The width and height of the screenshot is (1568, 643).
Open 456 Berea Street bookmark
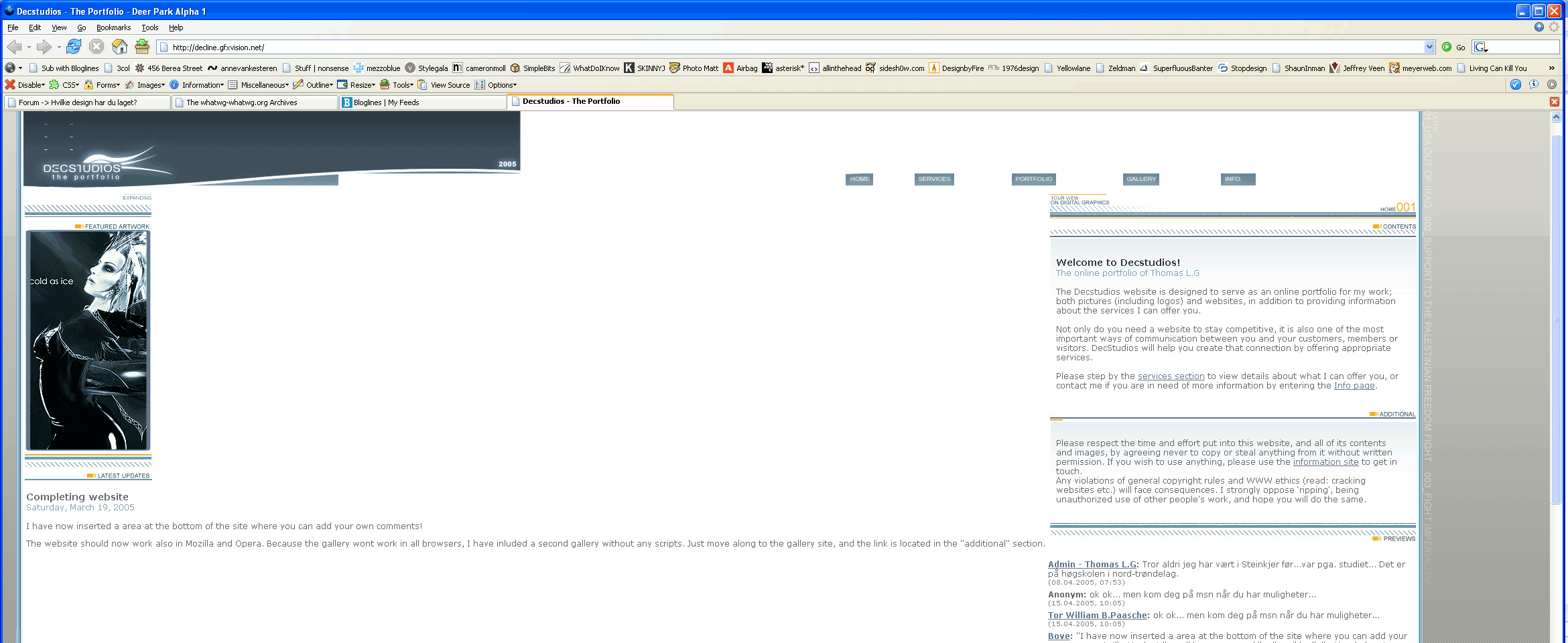pos(169,68)
